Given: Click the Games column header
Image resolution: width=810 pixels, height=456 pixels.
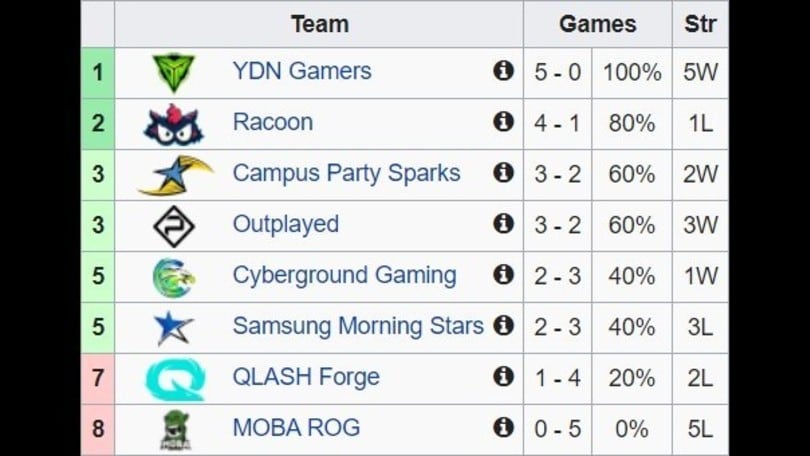Looking at the screenshot, I should point(598,24).
